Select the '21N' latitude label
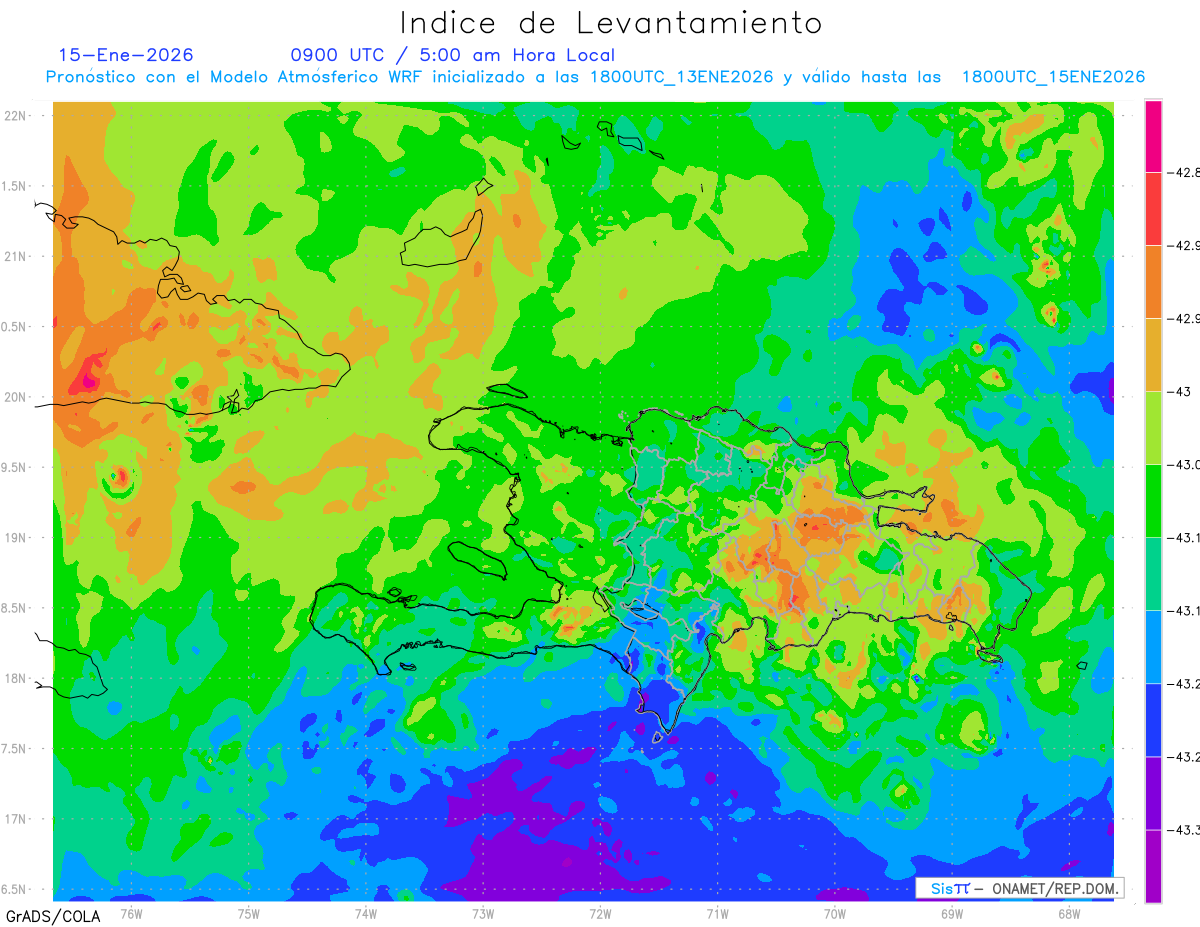Image resolution: width=1200 pixels, height=927 pixels. [16, 256]
